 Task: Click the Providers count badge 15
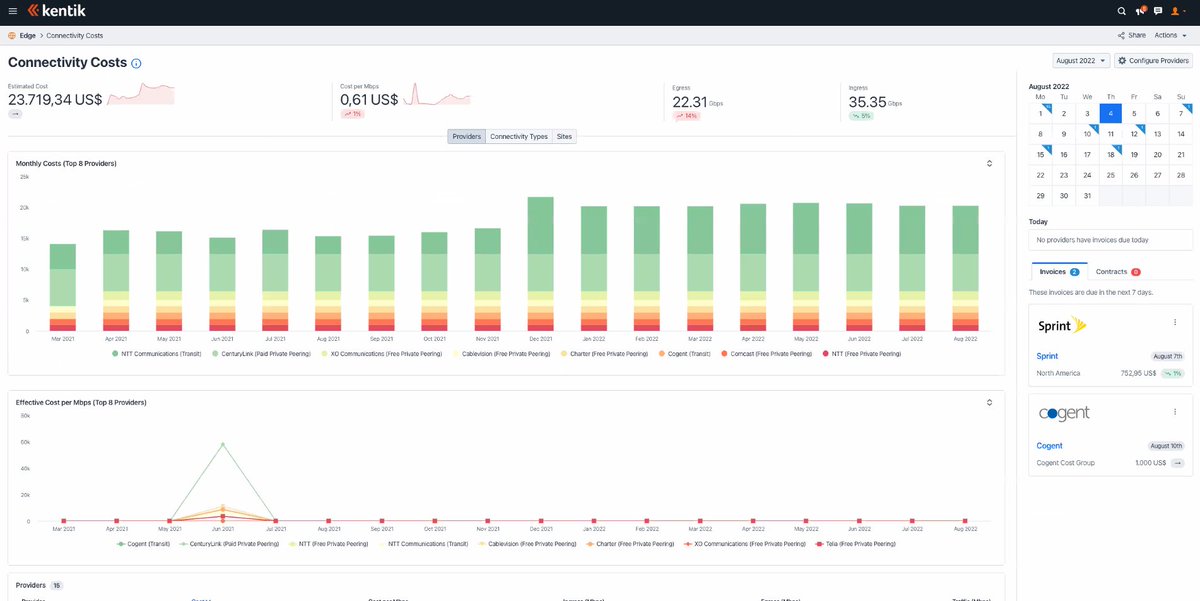tap(57, 585)
